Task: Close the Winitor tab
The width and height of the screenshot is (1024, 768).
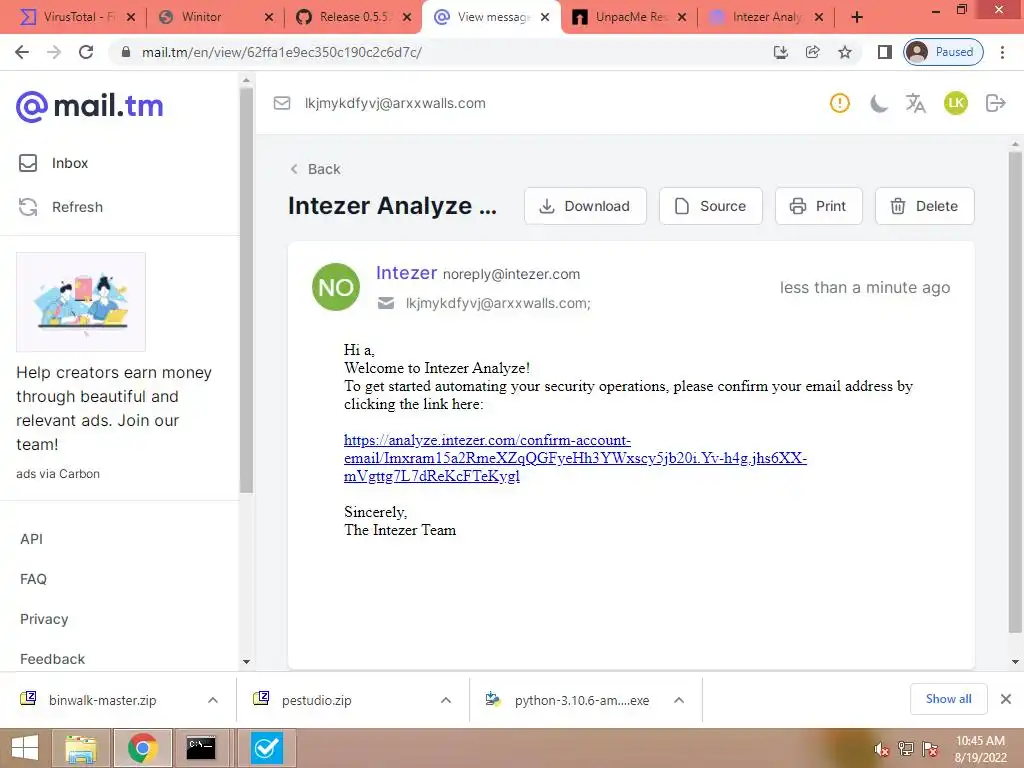Action: [x=268, y=18]
